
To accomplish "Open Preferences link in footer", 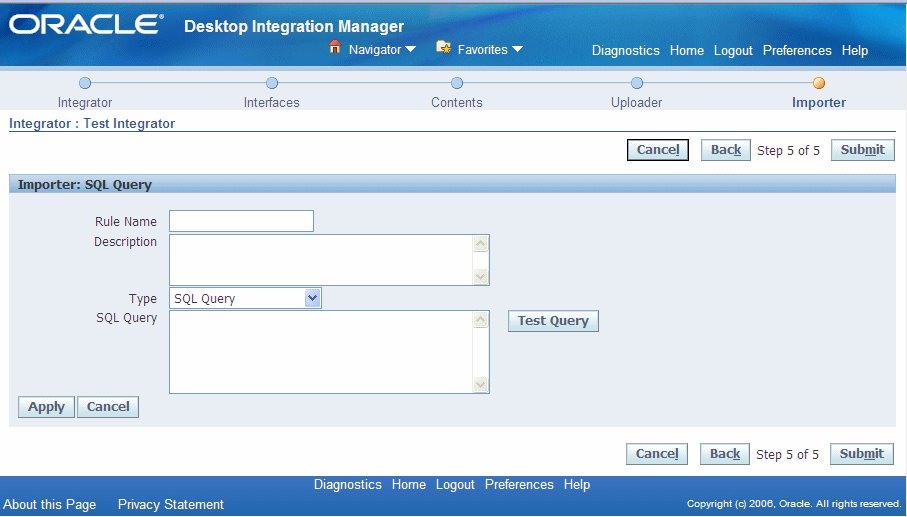I will click(x=519, y=485).
